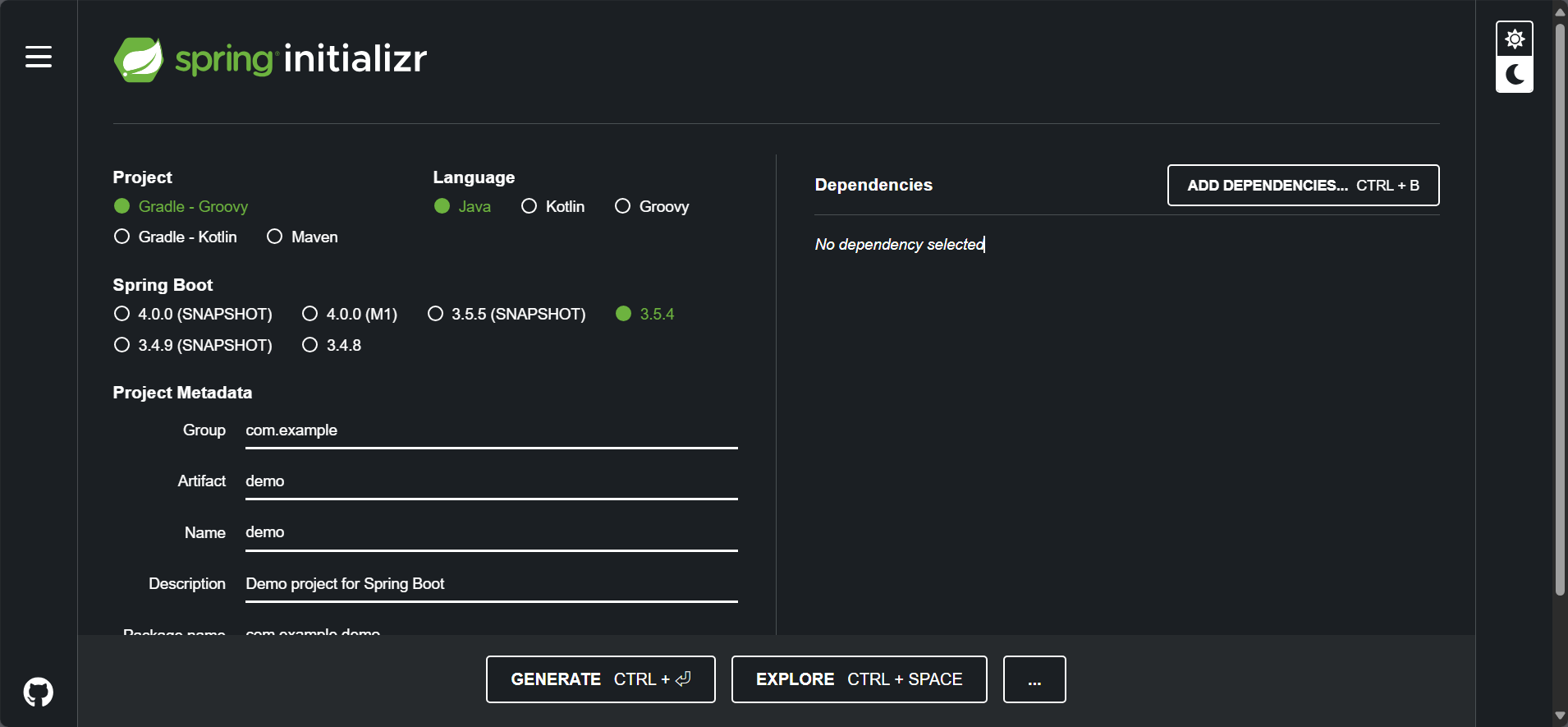Click the Explore project button
This screenshot has height=727, width=1568.
(860, 679)
